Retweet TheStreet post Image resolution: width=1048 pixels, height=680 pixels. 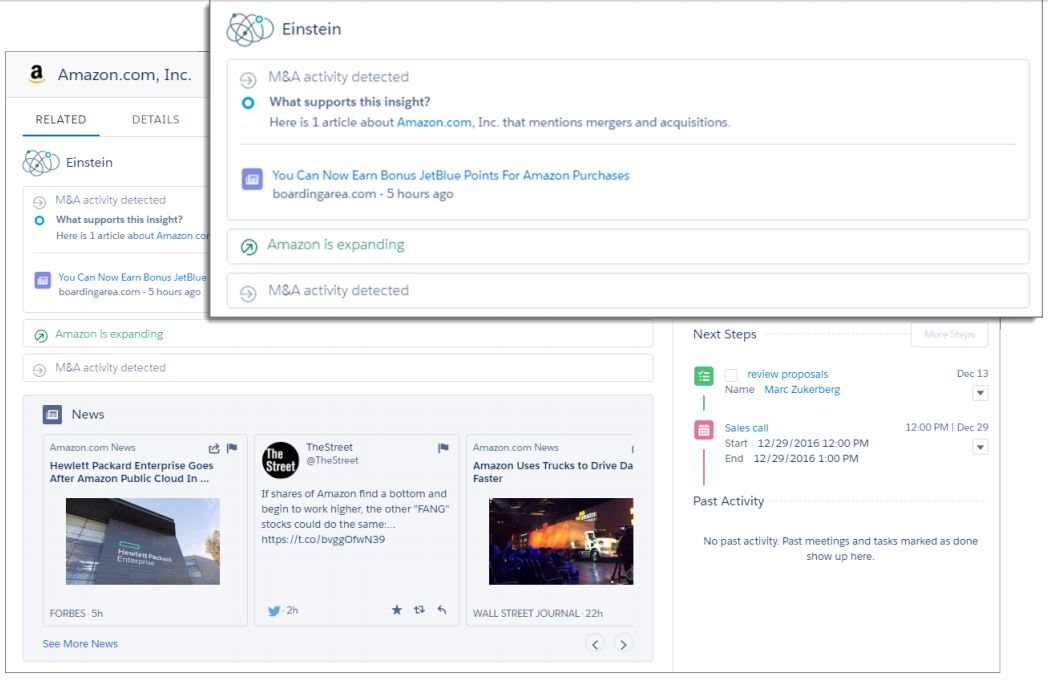pos(419,610)
